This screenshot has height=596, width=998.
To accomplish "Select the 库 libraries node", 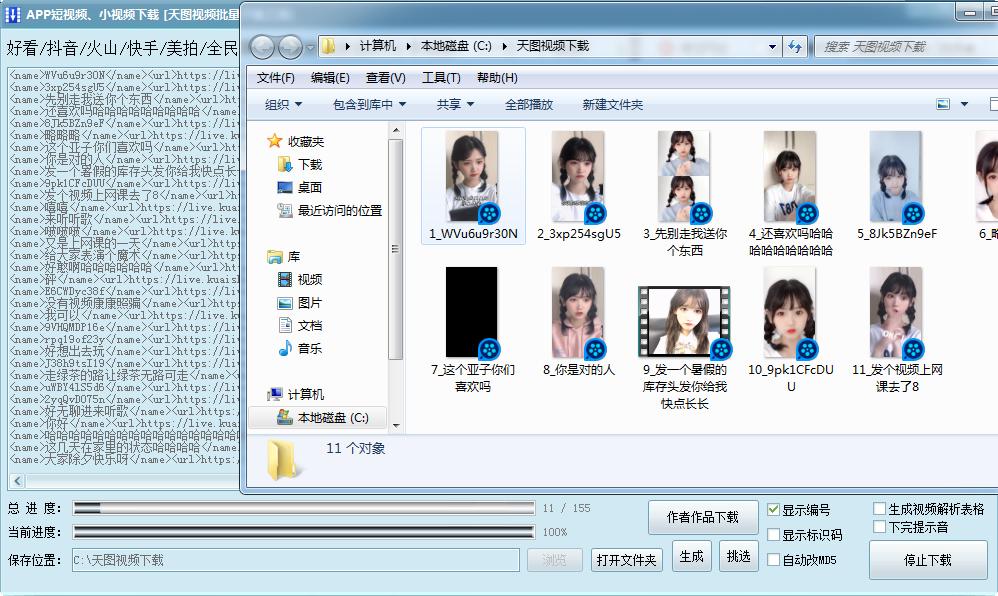I will tap(284, 257).
